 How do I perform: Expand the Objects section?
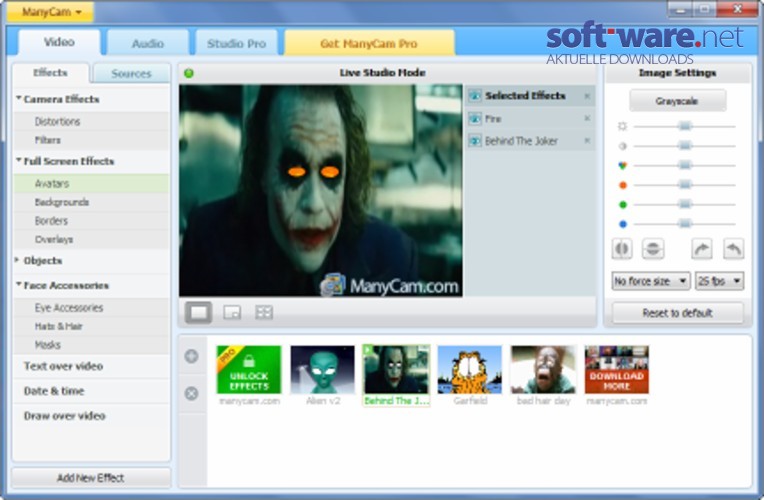pos(18,260)
